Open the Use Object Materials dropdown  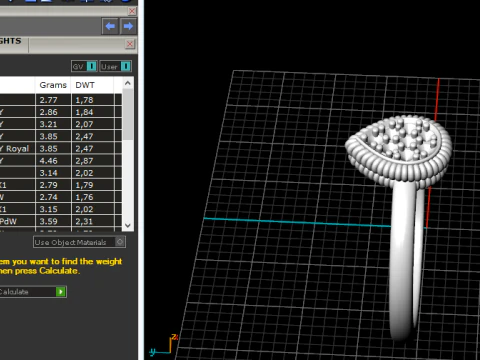pyautogui.click(x=79, y=242)
